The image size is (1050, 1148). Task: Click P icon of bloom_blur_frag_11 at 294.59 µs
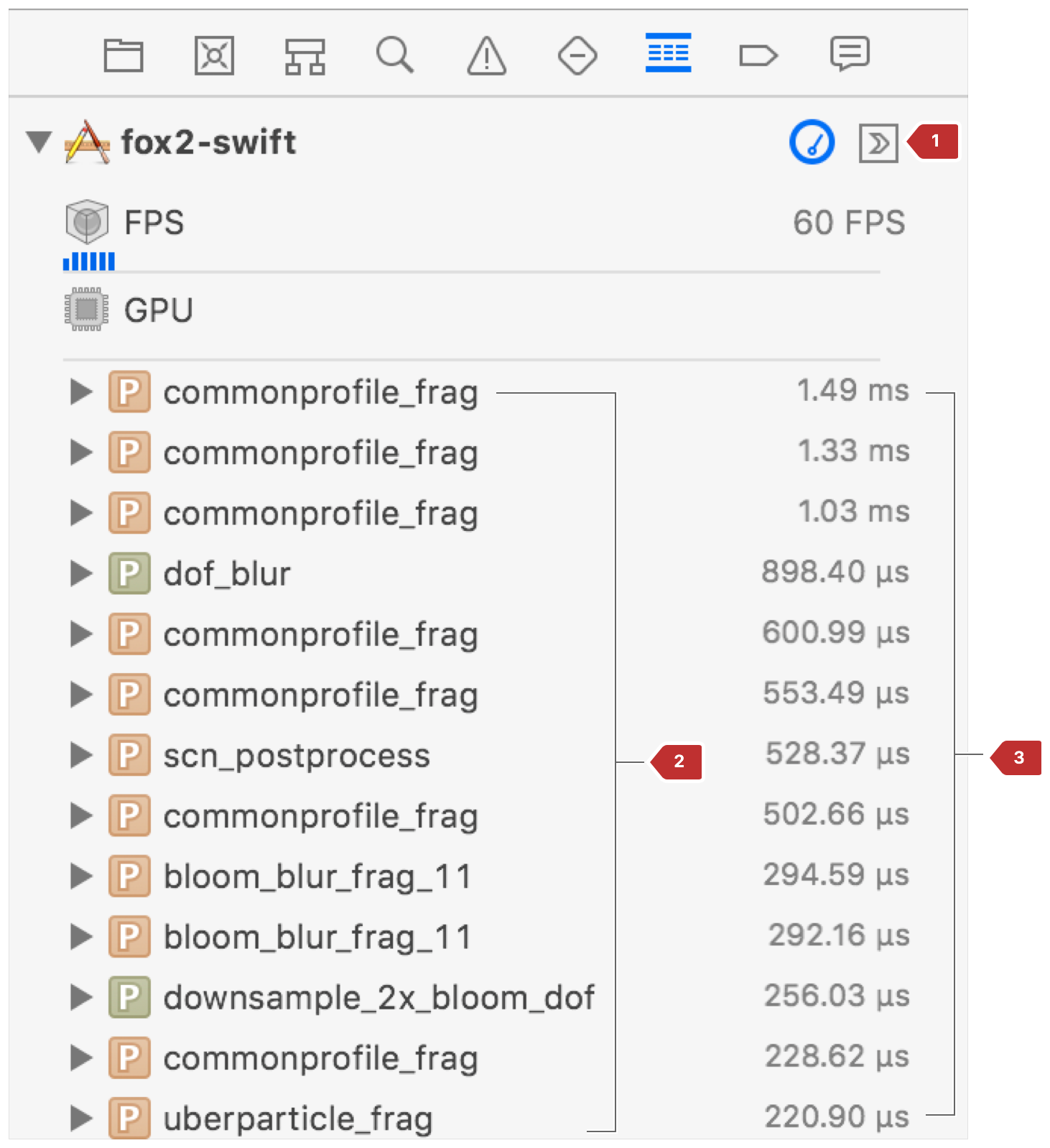[x=129, y=876]
